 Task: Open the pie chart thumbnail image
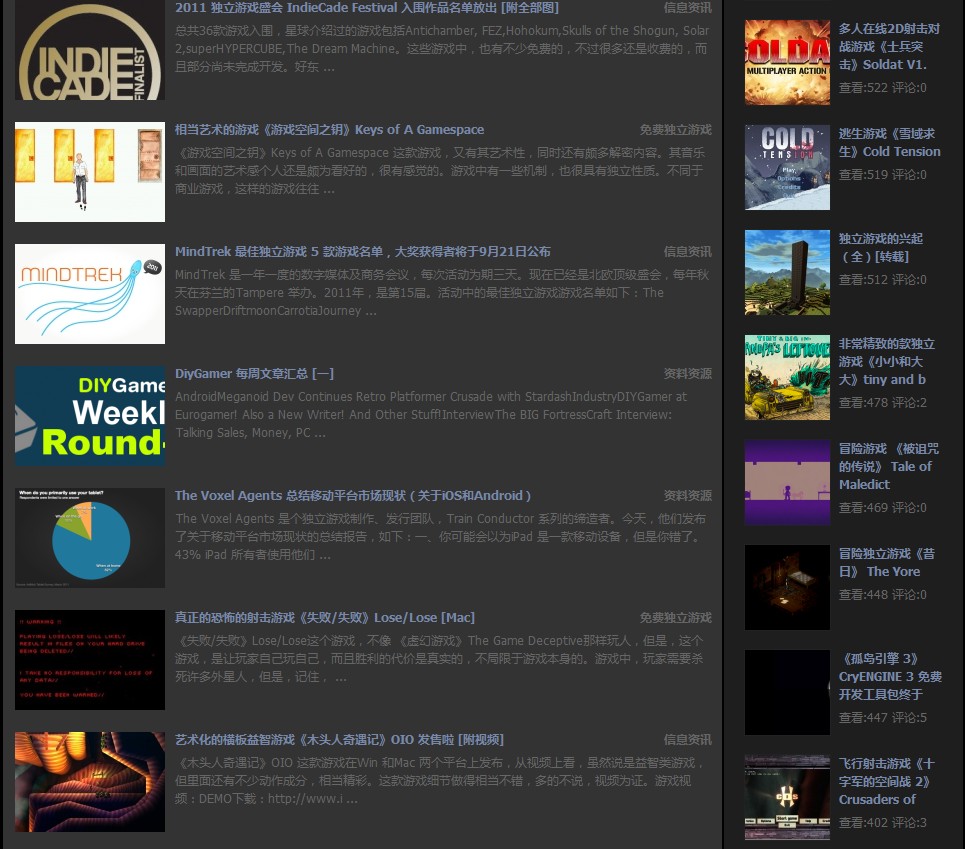(90, 538)
